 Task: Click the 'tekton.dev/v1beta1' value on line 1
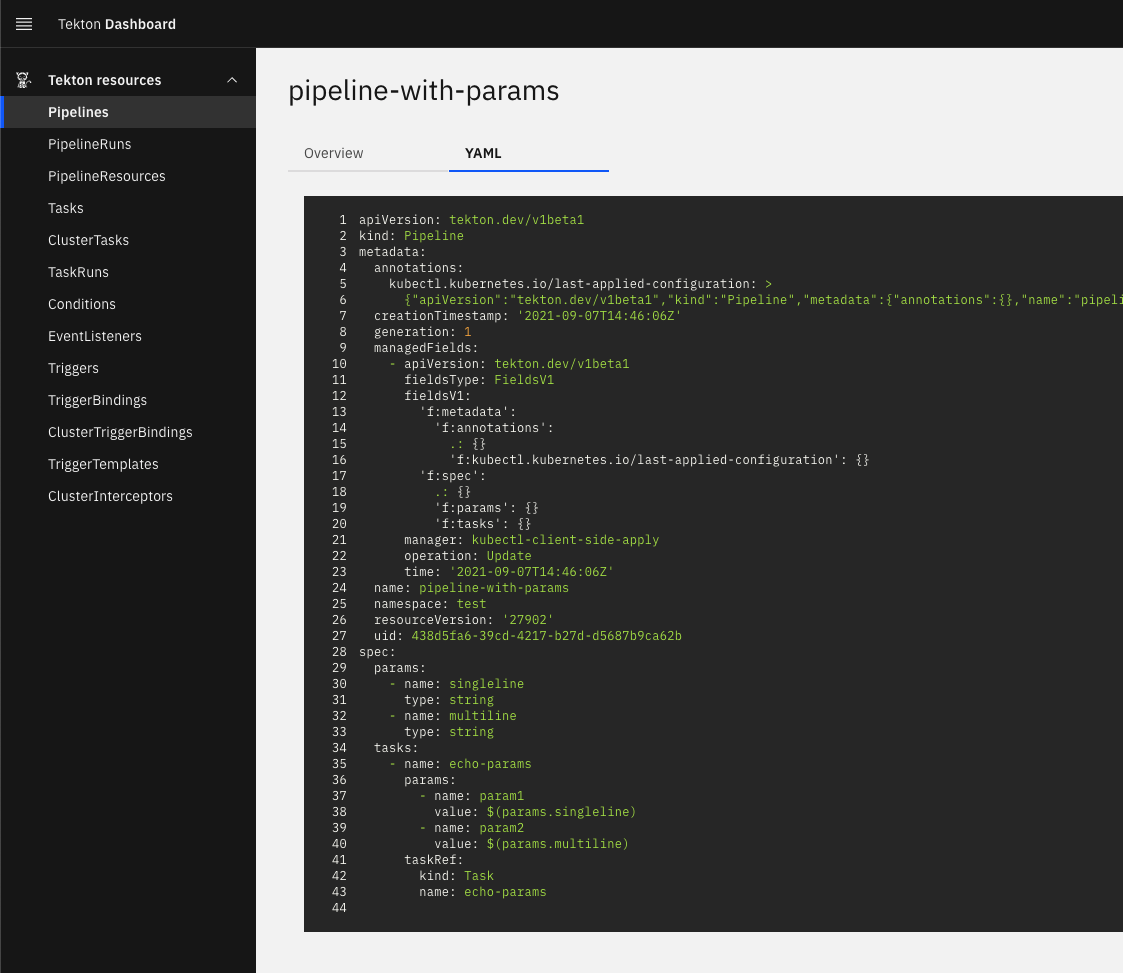point(516,220)
